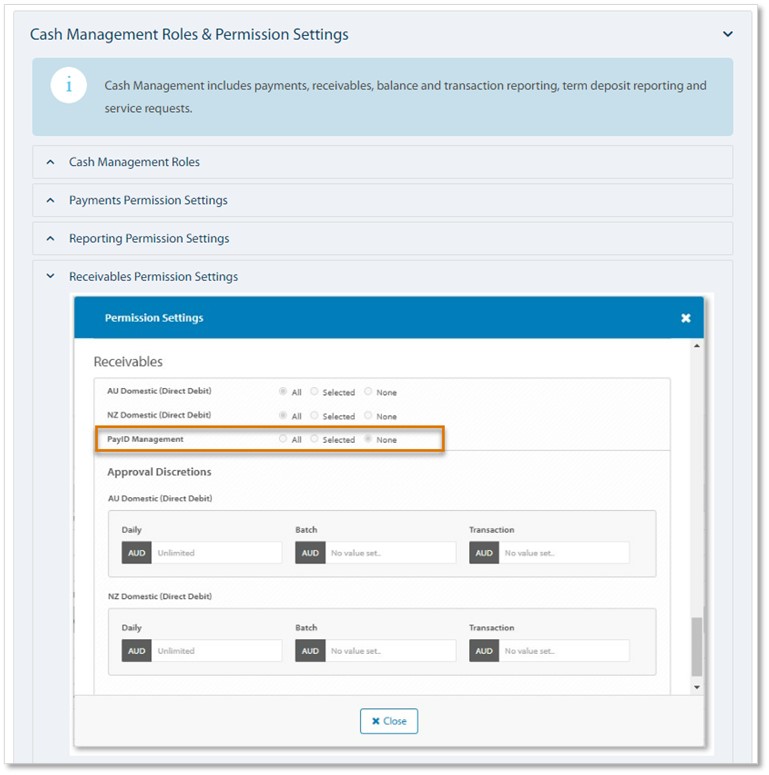Click AU Domestic Batch value field
This screenshot has width=769, height=775.
(390, 553)
